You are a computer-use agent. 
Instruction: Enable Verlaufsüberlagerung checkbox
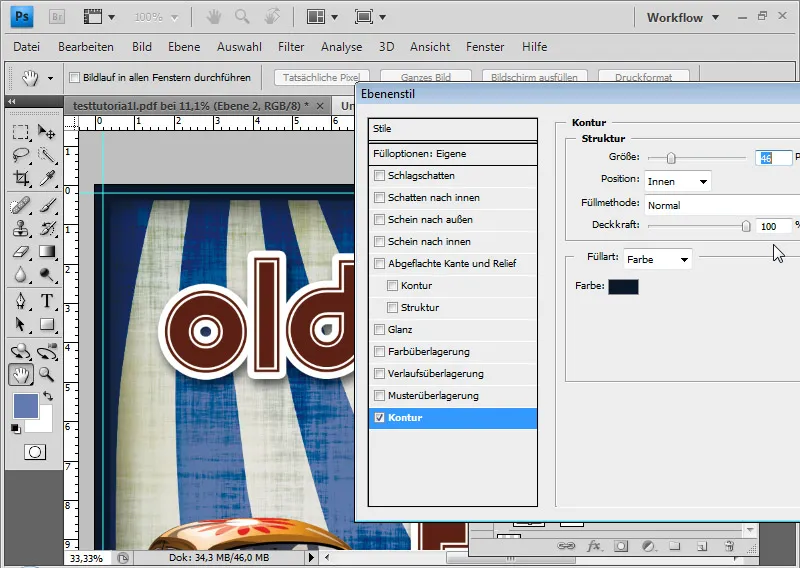(x=379, y=373)
